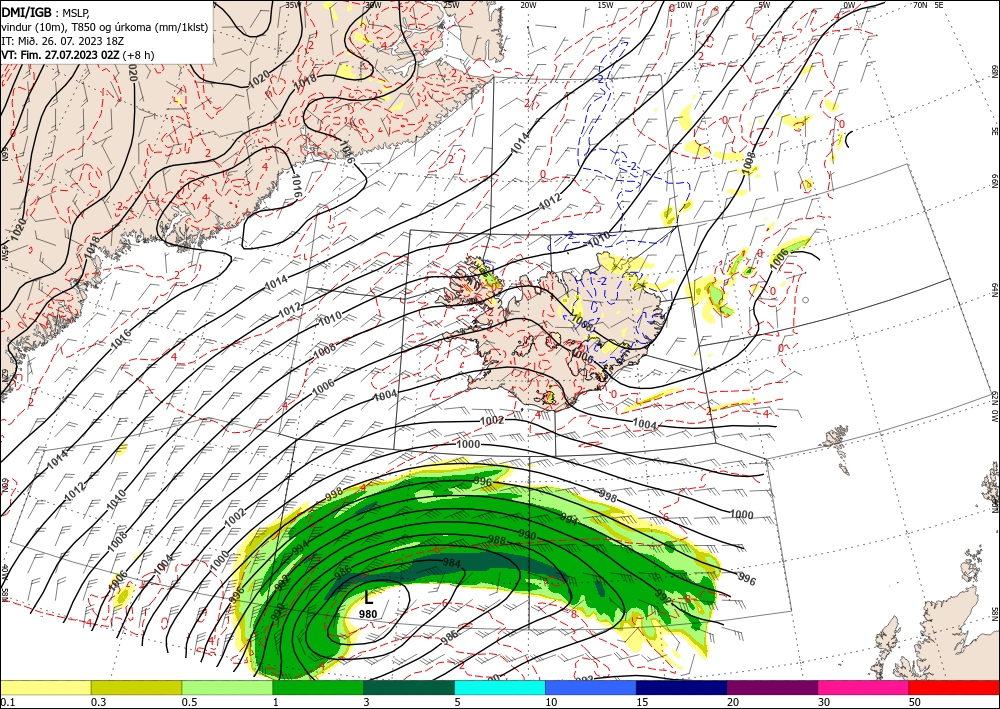Screen dimensions: 1000x709
Task: Click the '5W' longitude label at top
Action: pyautogui.click(x=765, y=5)
